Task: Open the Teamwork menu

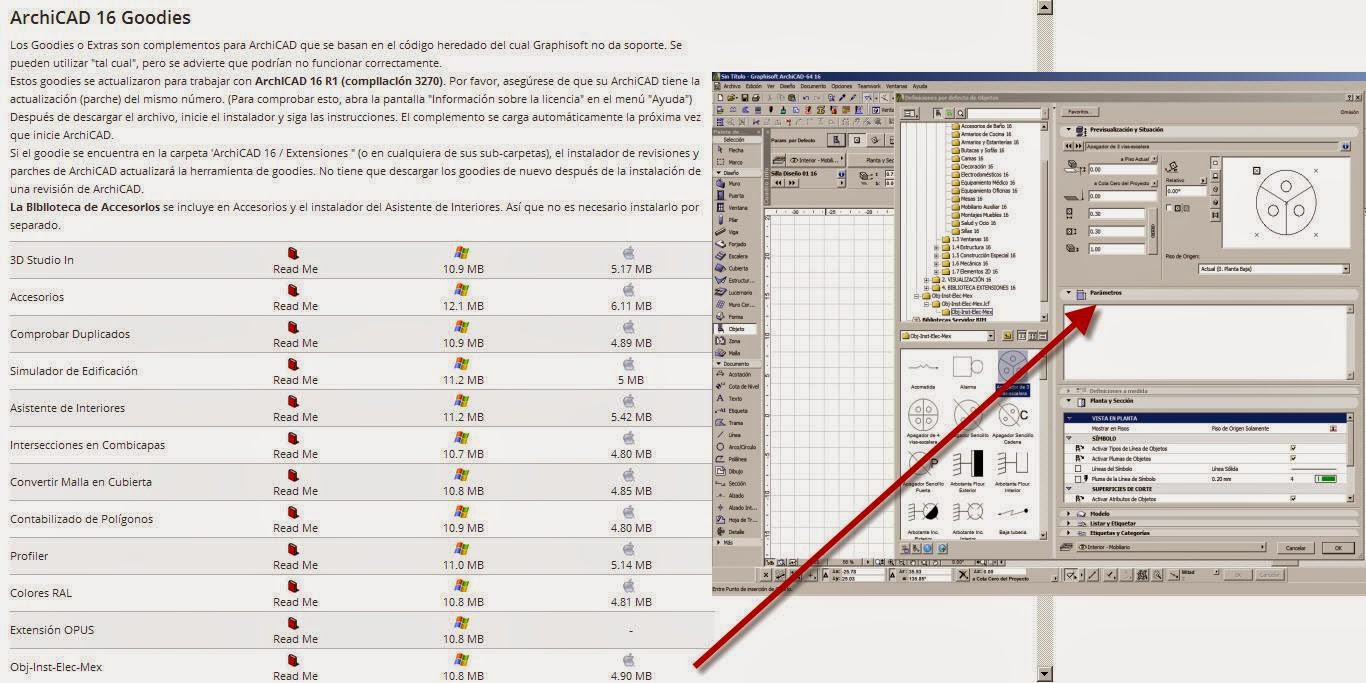Action: click(x=869, y=87)
